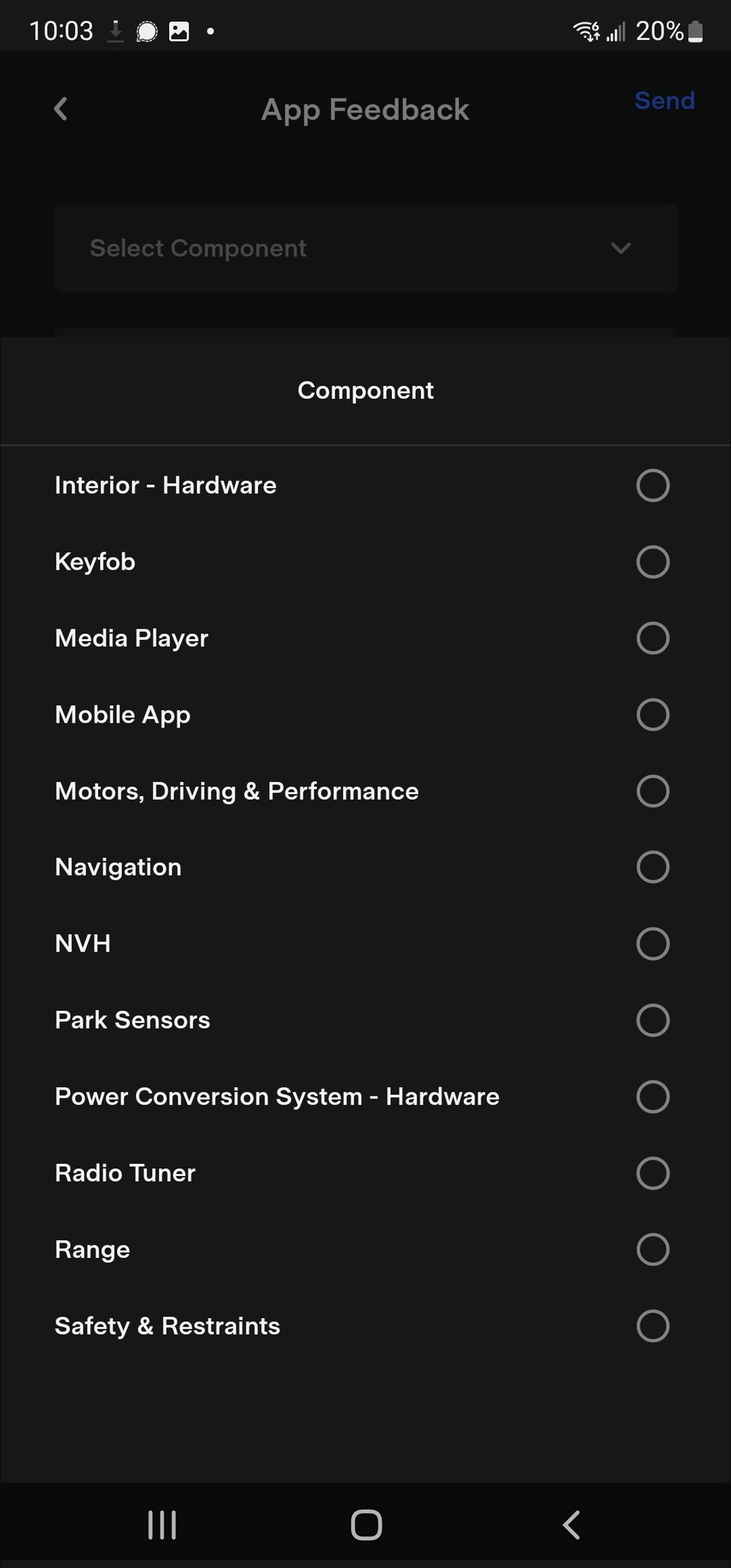Open the Android recent apps button
The width and height of the screenshot is (731, 1568).
[x=162, y=1524]
